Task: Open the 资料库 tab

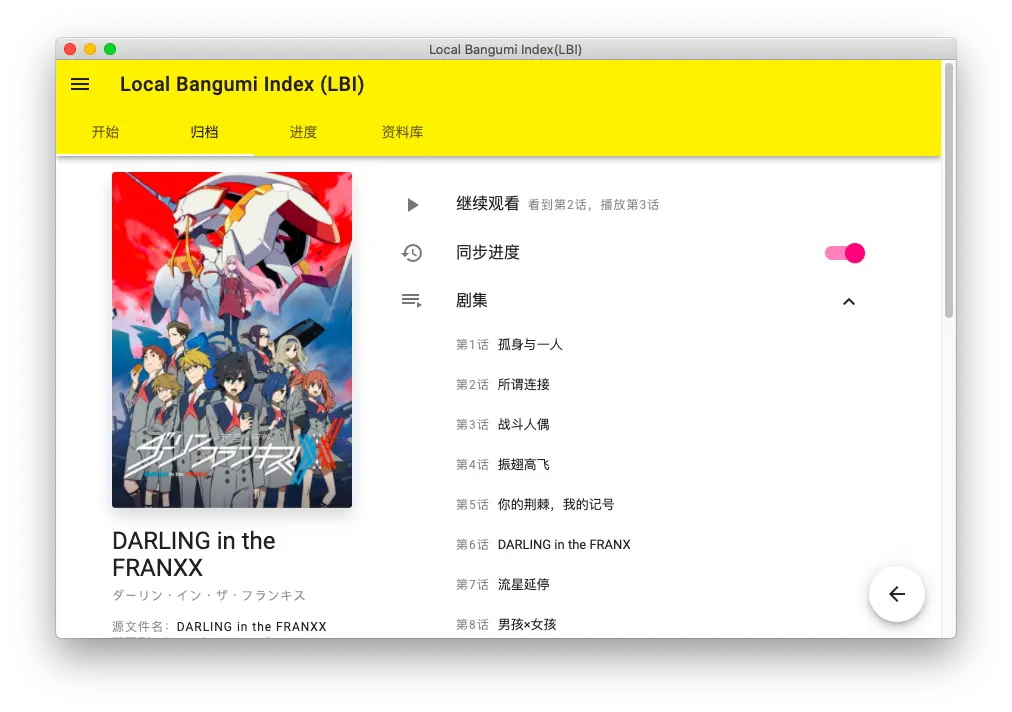Action: pyautogui.click(x=402, y=132)
